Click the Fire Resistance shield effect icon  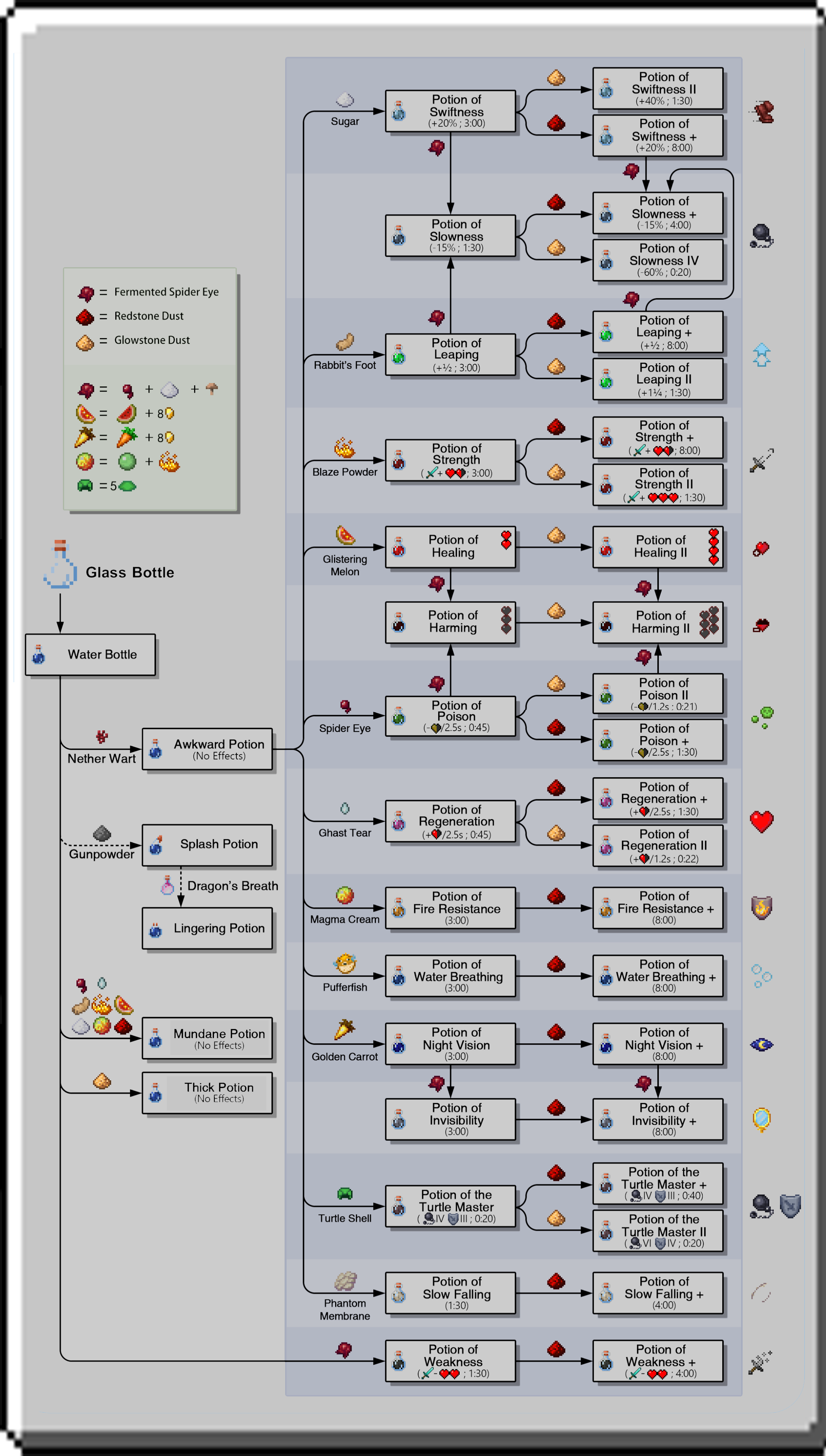(761, 907)
